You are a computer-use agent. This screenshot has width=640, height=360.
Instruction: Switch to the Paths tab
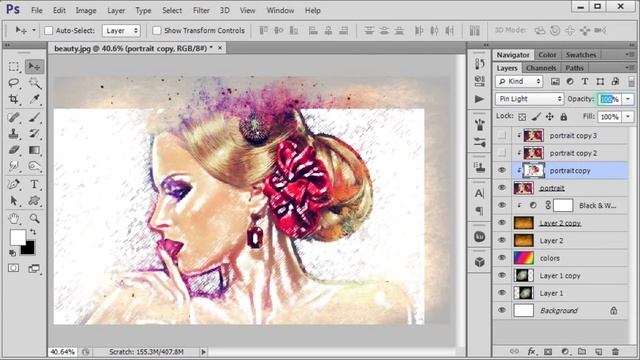pyautogui.click(x=574, y=68)
